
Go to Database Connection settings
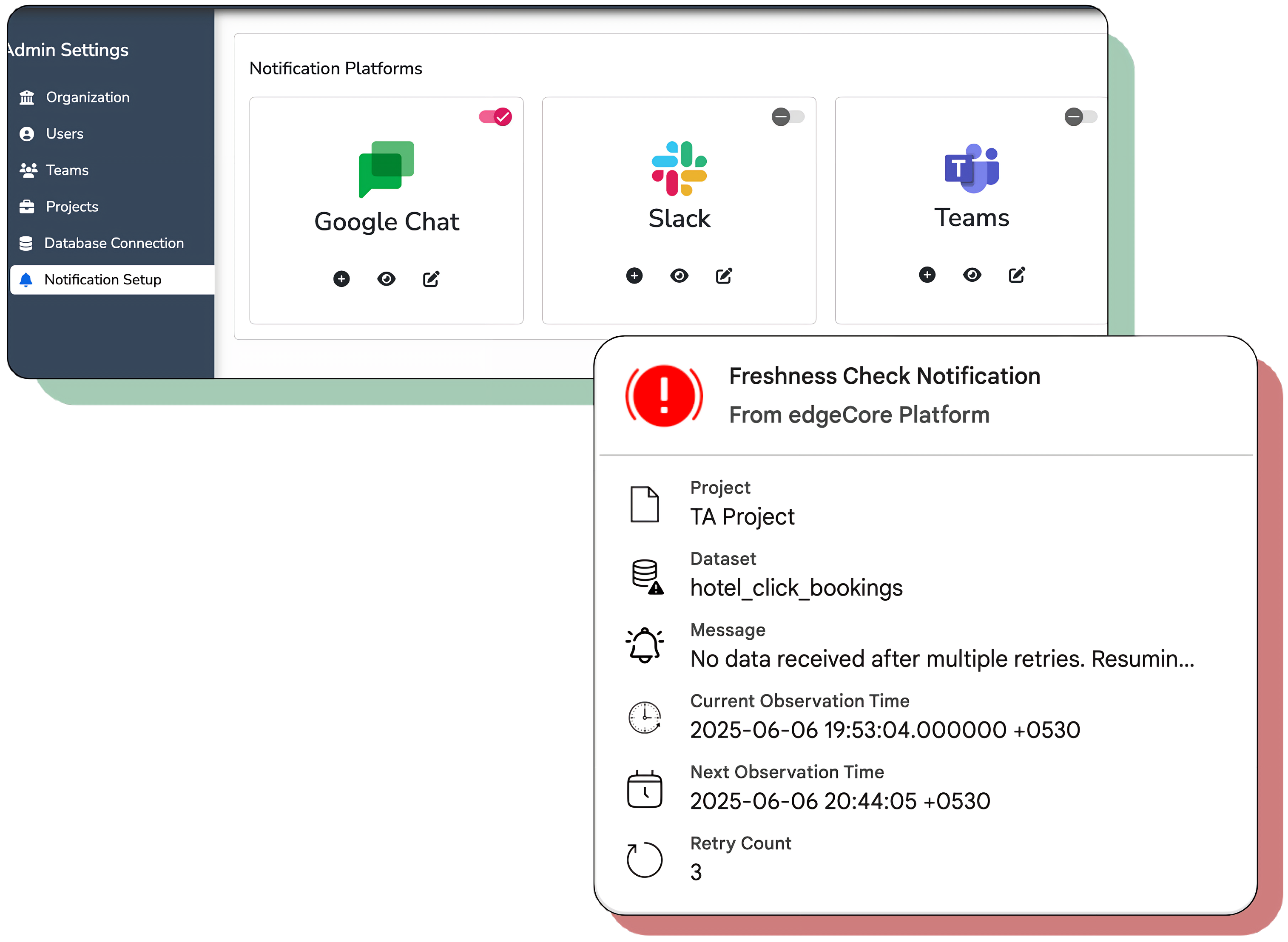coord(114,244)
